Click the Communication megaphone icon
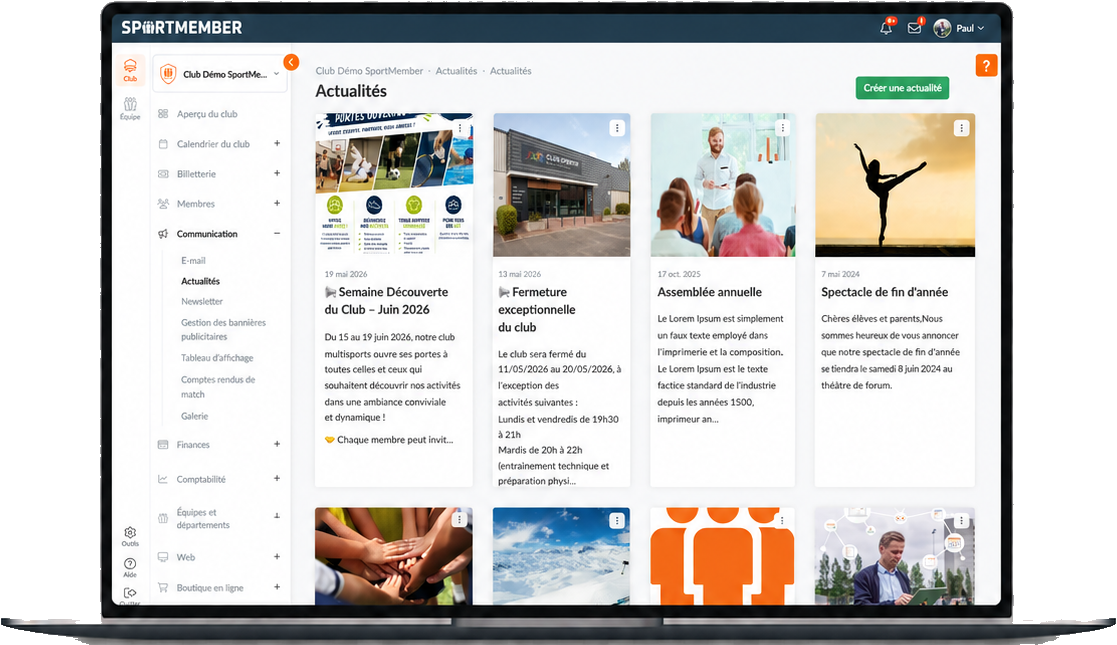Screen dimensions: 1117x645 coord(163,234)
